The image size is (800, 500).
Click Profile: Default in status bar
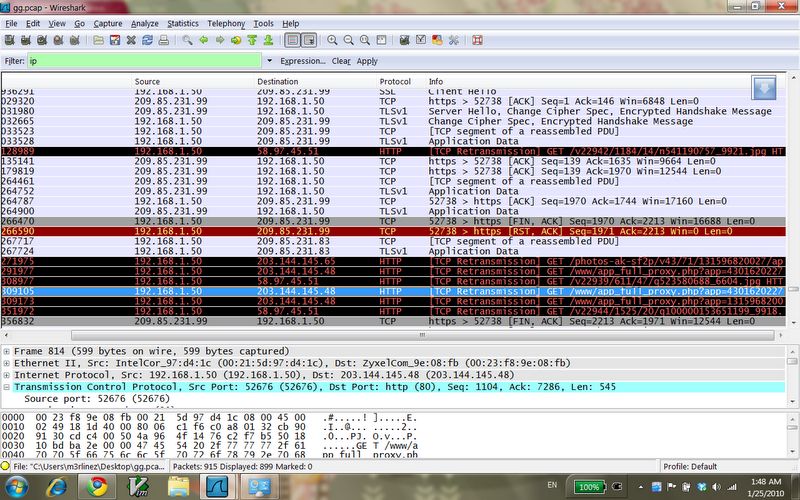(690, 466)
